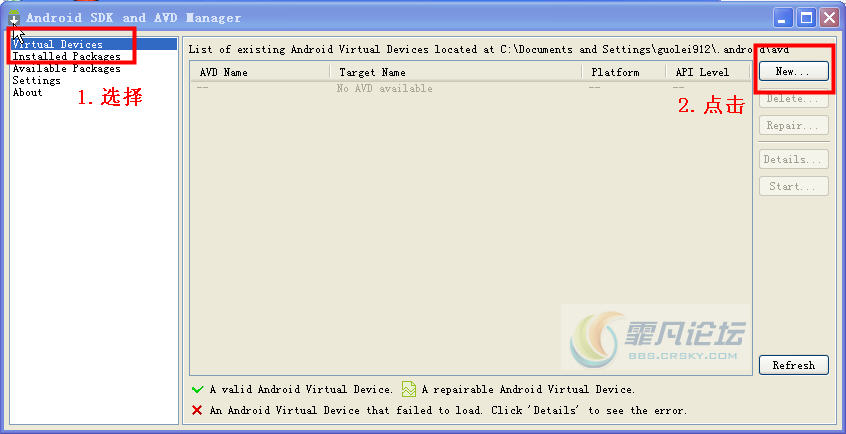The width and height of the screenshot is (846, 434).
Task: Click the 'A valid Android Virtual Device.' legend text
Action: tap(301, 389)
